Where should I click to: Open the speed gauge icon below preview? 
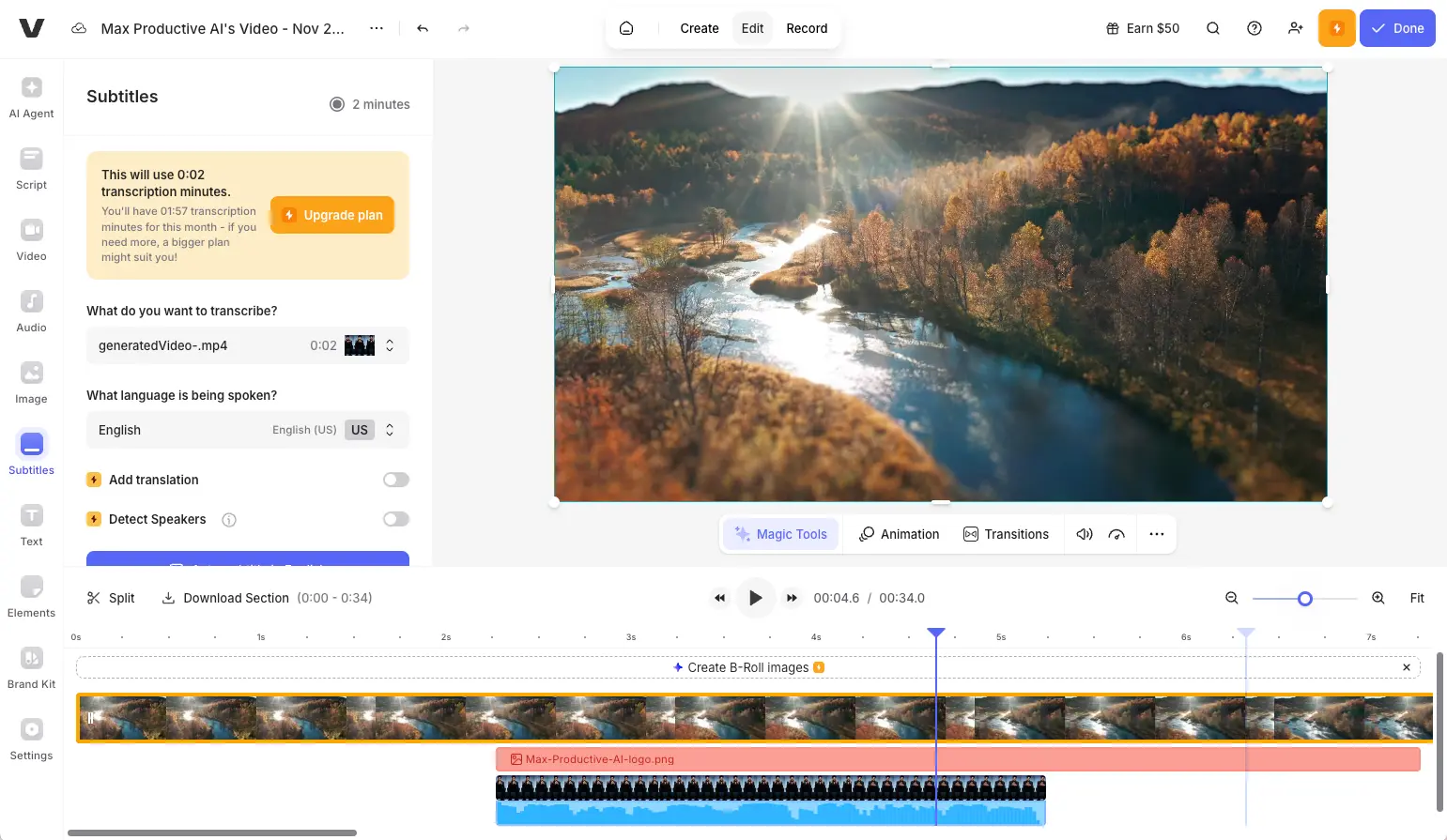pyautogui.click(x=1116, y=534)
